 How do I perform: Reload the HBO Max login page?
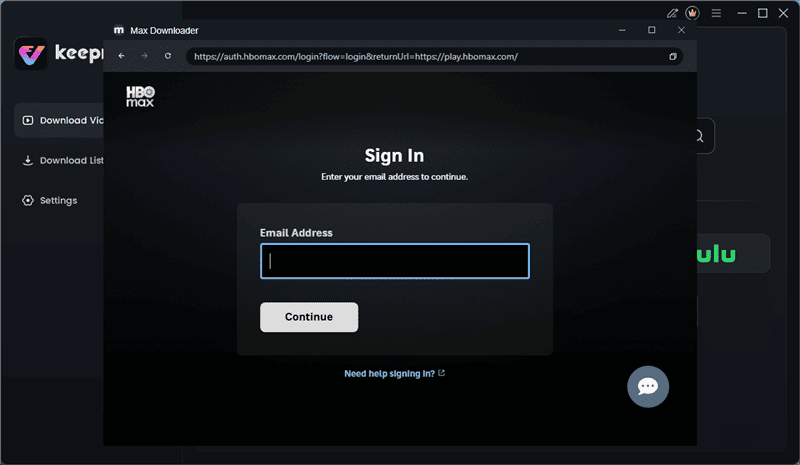(168, 56)
